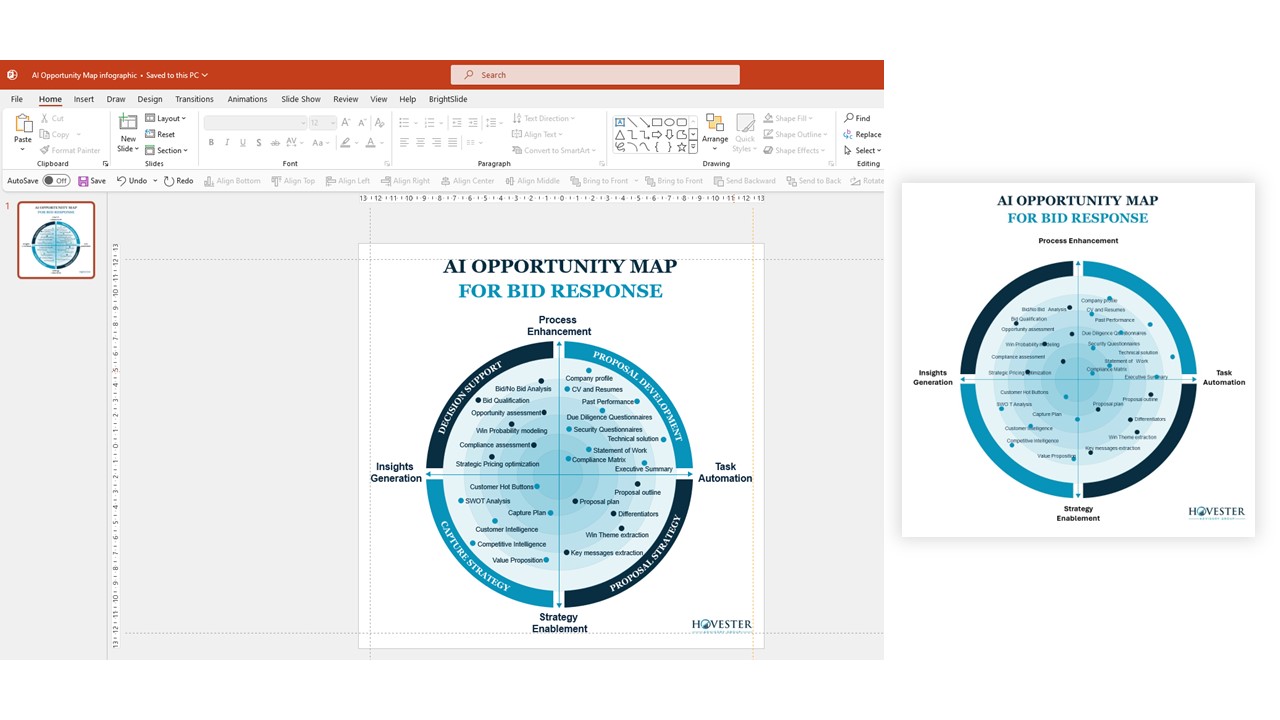Image resolution: width=1280 pixels, height=720 pixels.
Task: Pick the straight Line shape
Action: coord(632,122)
